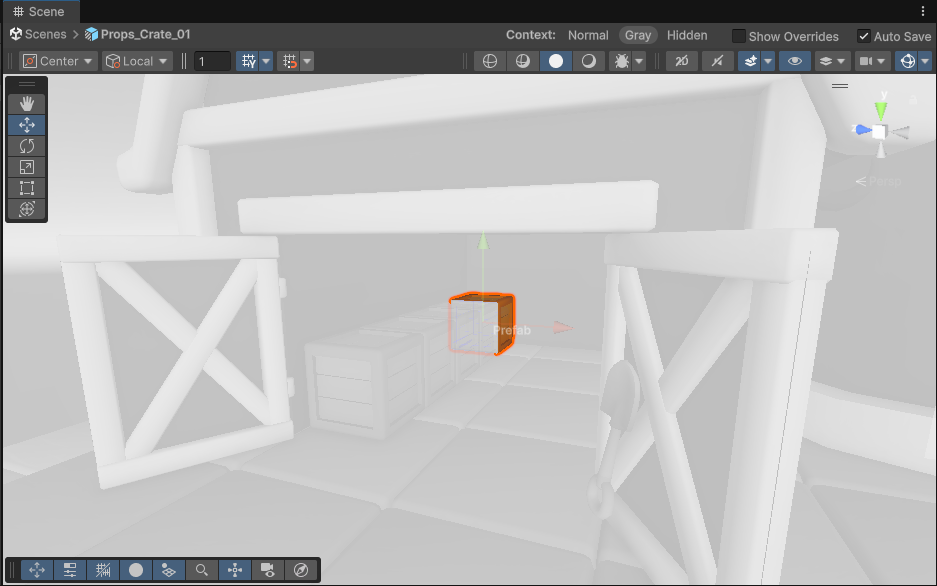Select the Hand view tool

(x=27, y=104)
